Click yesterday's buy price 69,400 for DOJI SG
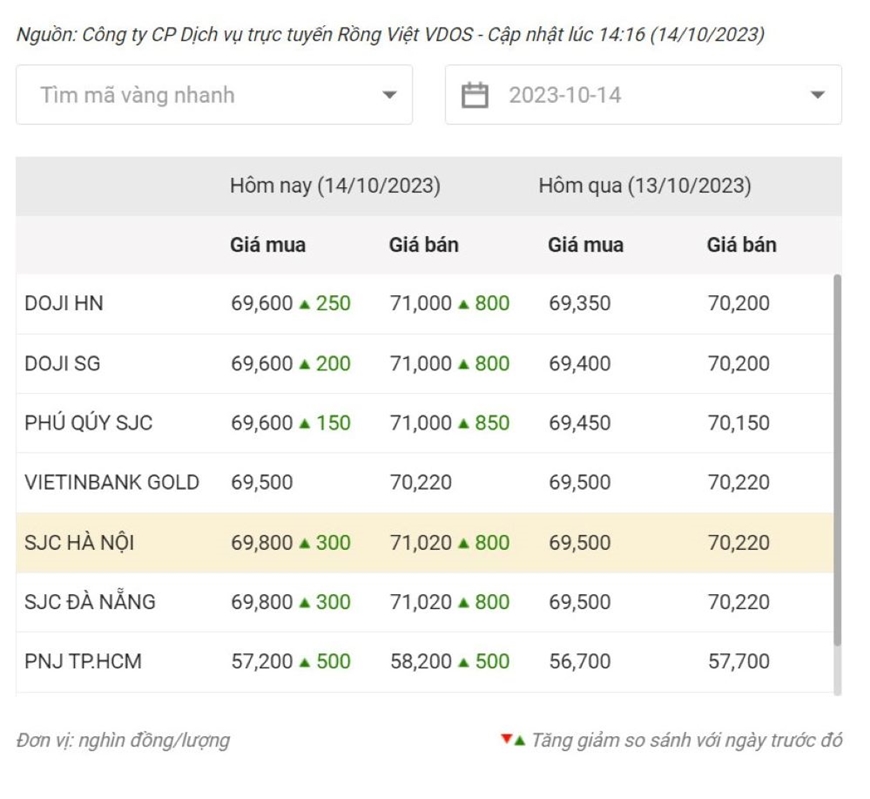Screen dimensions: 870x799 point(580,363)
